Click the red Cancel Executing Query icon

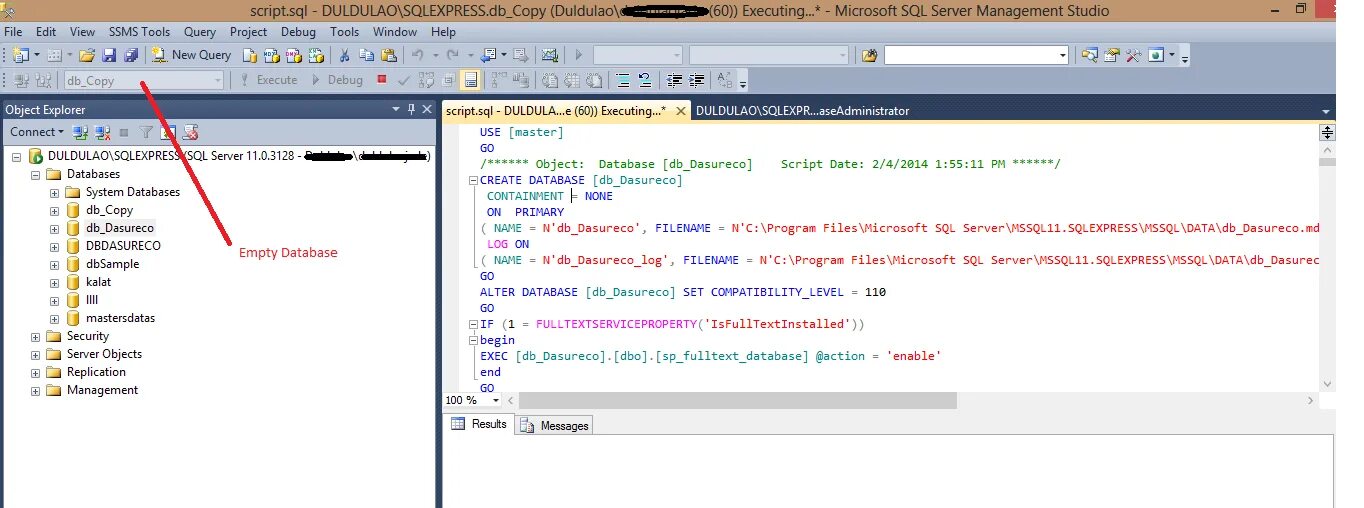coord(382,79)
